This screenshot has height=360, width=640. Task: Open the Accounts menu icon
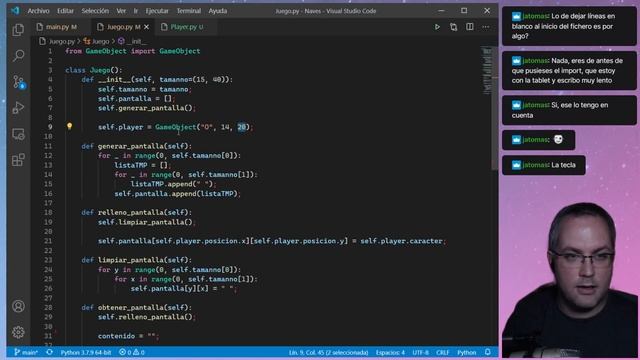click(x=18, y=306)
